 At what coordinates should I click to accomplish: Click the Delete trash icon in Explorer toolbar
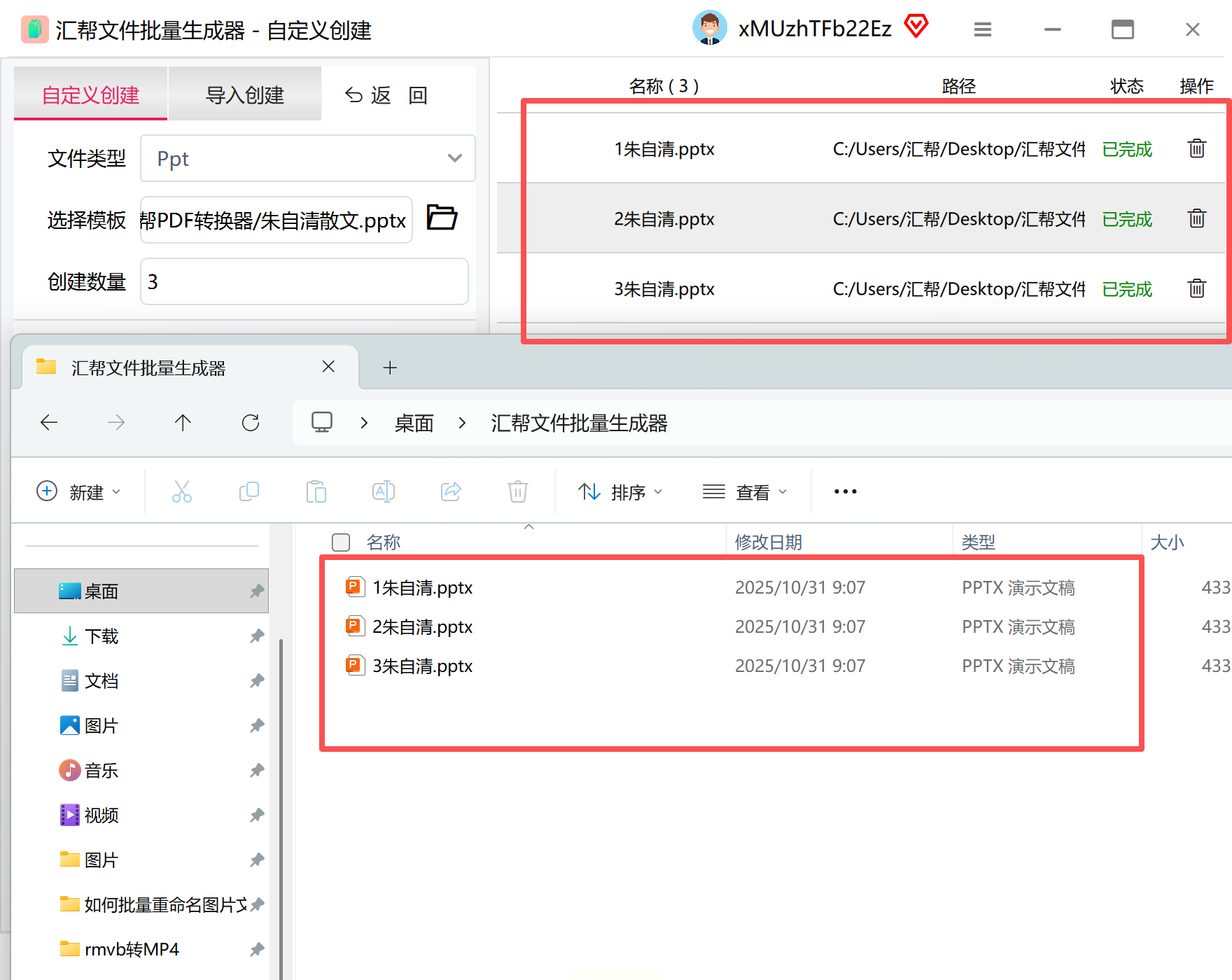tap(517, 491)
